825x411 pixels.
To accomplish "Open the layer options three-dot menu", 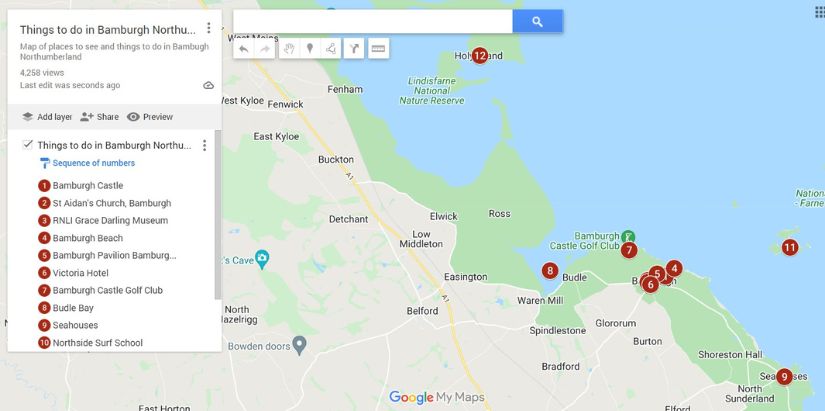I will pyautogui.click(x=205, y=145).
